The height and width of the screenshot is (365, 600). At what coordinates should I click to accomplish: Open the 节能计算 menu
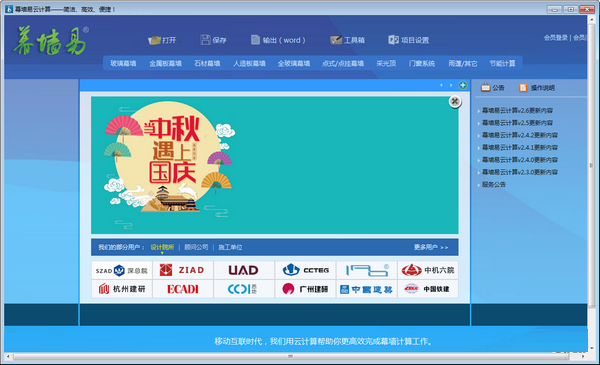click(x=502, y=64)
